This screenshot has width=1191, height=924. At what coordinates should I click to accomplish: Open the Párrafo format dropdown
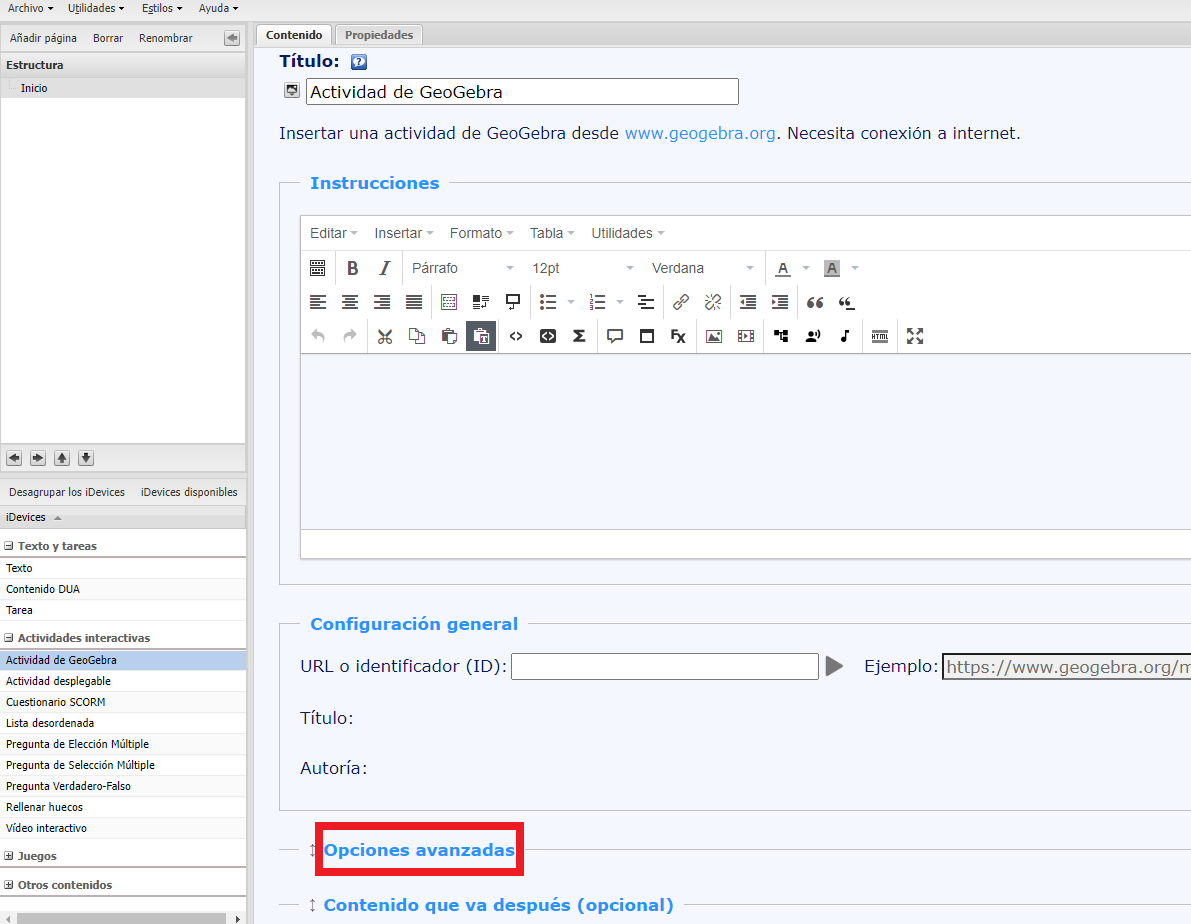point(463,268)
